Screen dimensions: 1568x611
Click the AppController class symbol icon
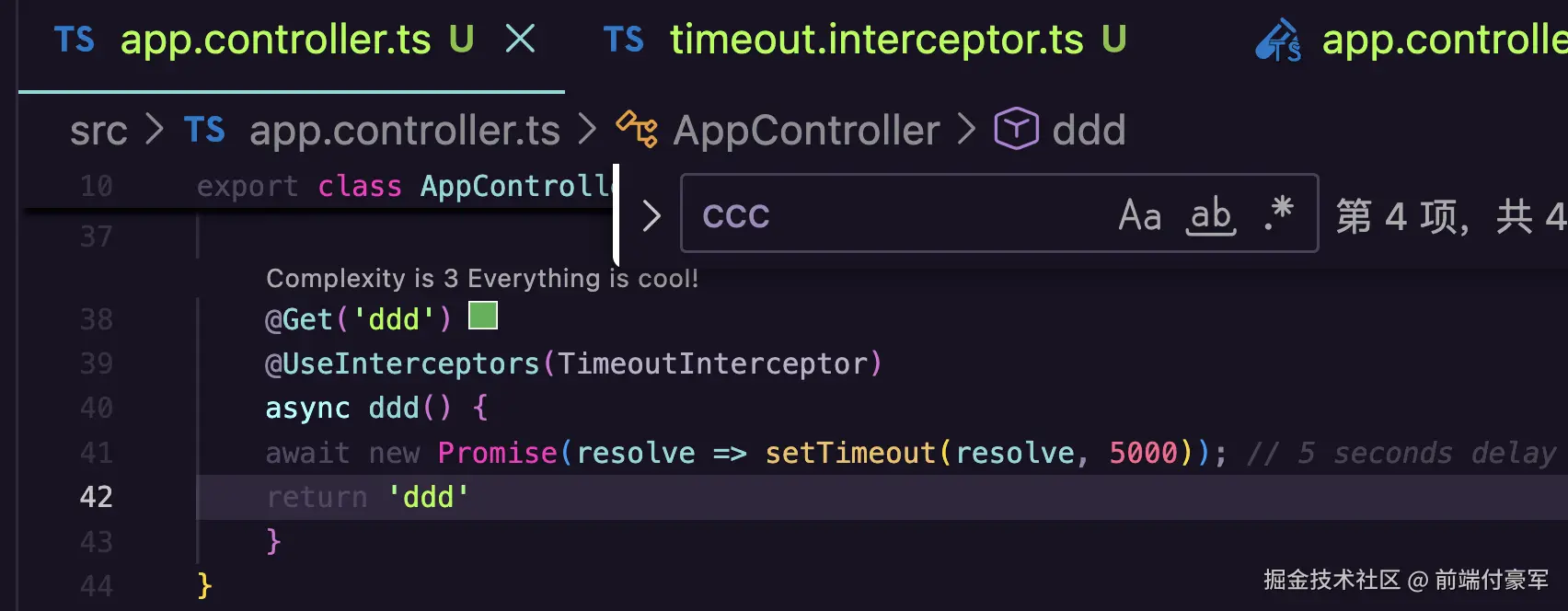[x=637, y=129]
